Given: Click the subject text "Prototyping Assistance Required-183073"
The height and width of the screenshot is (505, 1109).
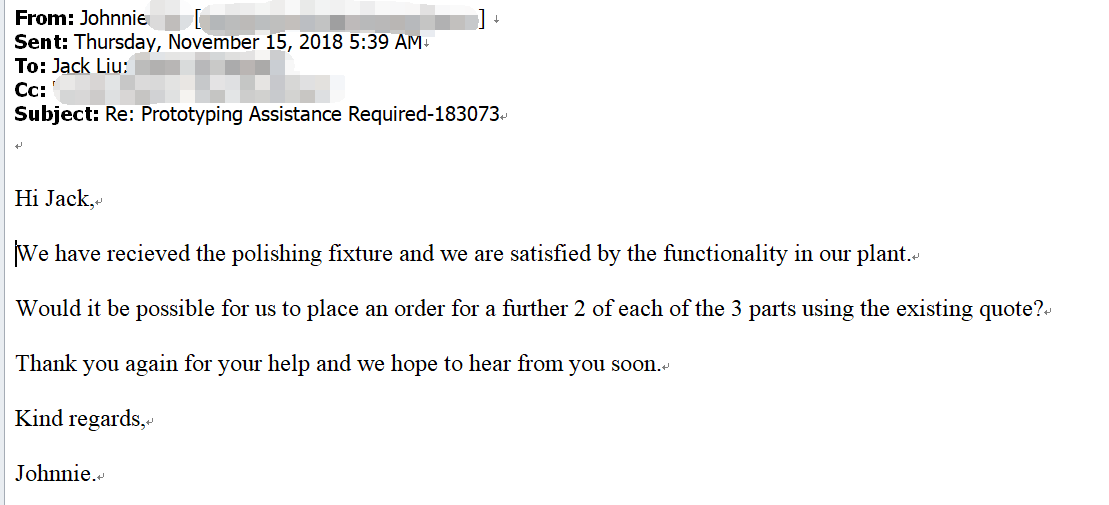Looking at the screenshot, I should point(320,115).
